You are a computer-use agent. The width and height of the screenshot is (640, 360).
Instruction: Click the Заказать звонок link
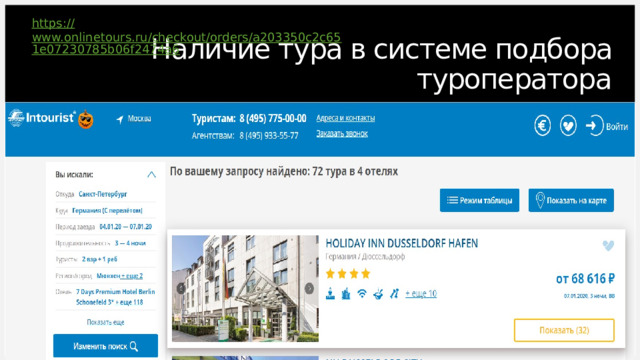pos(342,133)
